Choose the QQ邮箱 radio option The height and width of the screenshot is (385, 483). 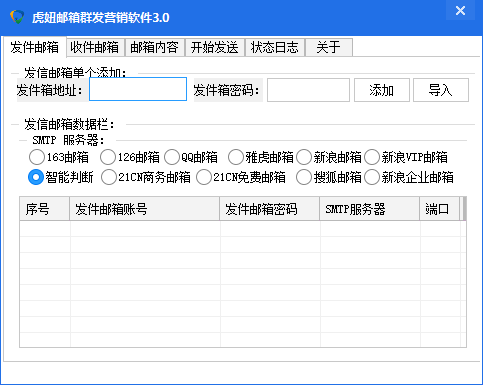(x=191, y=157)
